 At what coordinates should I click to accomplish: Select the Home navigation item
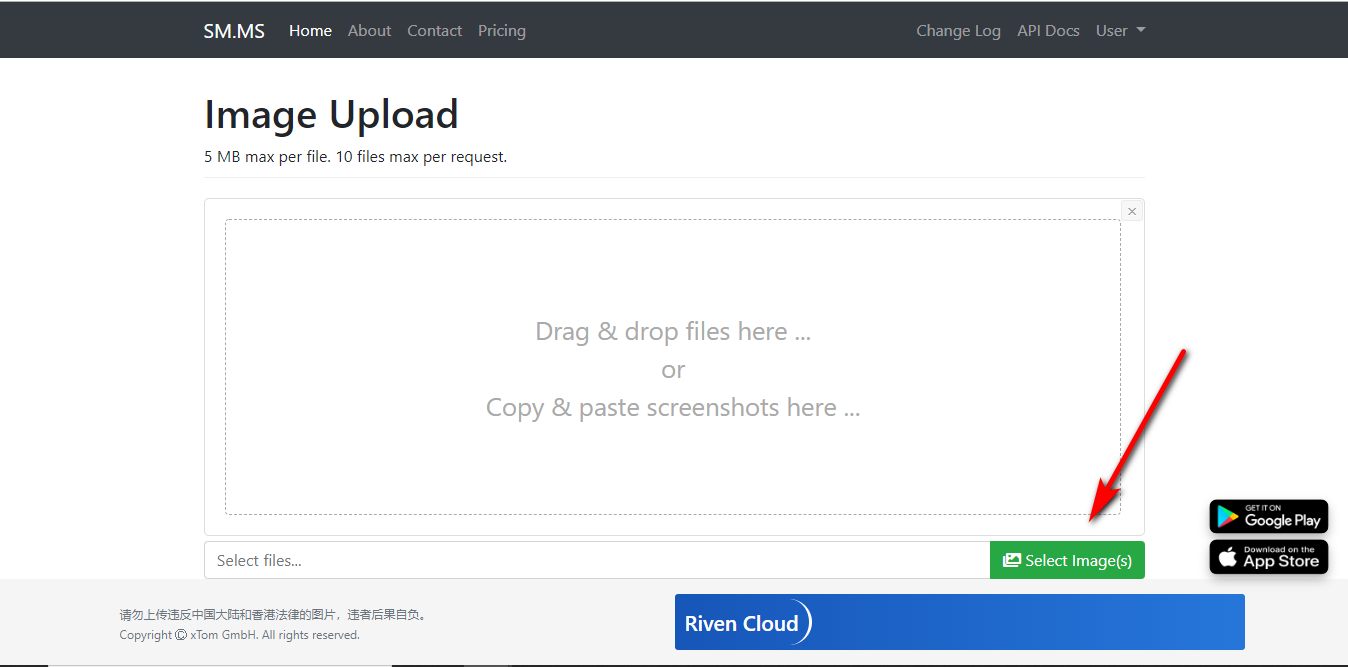tap(310, 30)
